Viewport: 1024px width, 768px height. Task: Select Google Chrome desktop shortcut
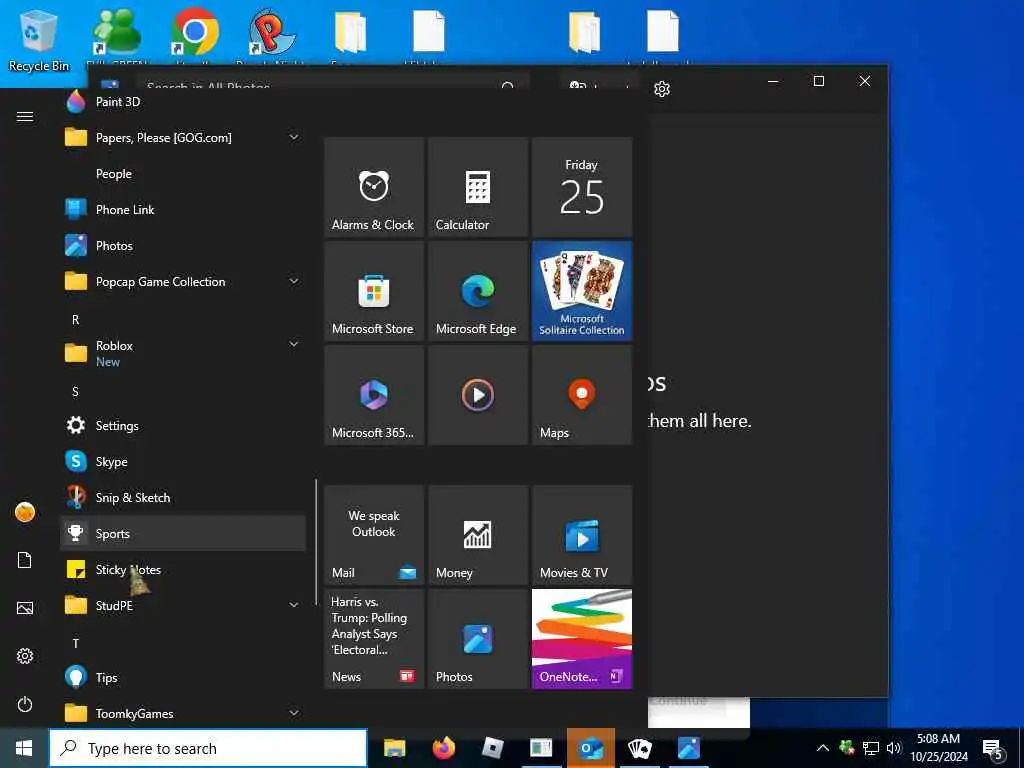click(x=195, y=36)
